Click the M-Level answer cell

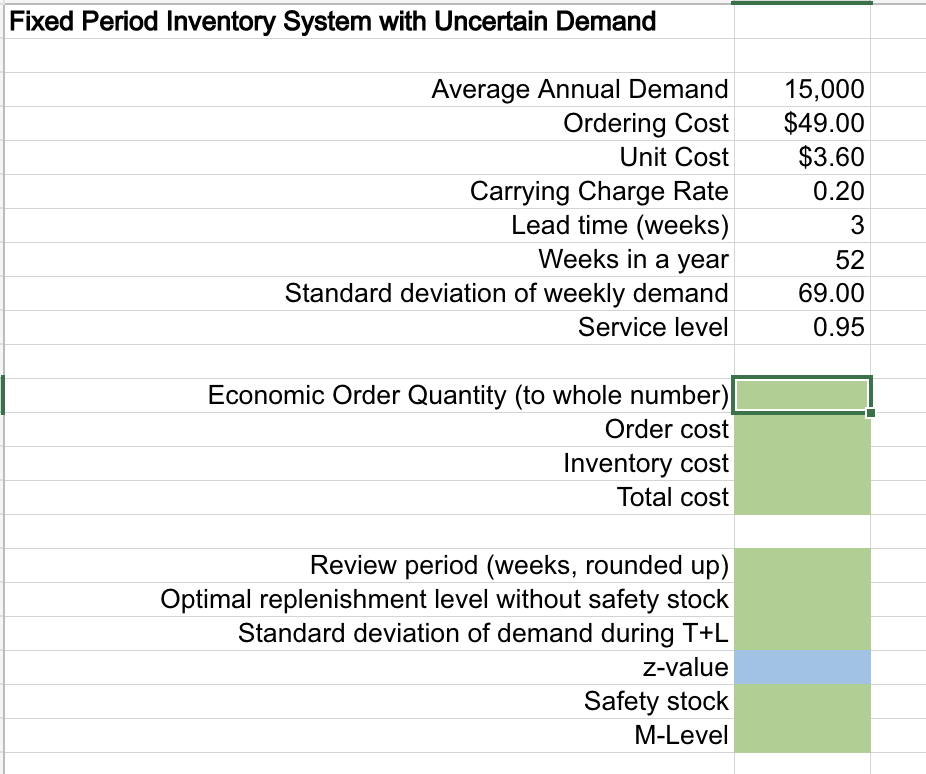pos(801,735)
